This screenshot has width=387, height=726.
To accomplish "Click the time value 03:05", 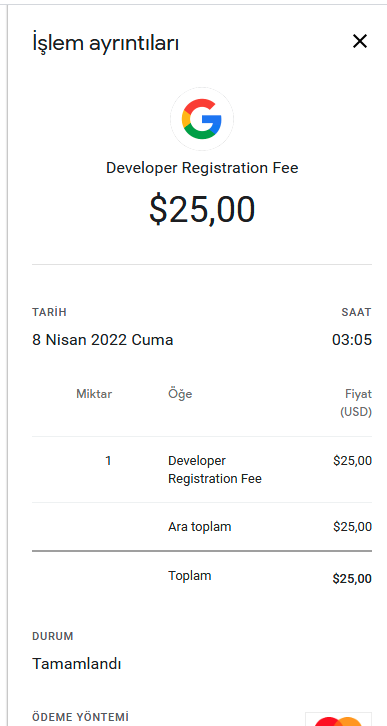I will [x=352, y=340].
